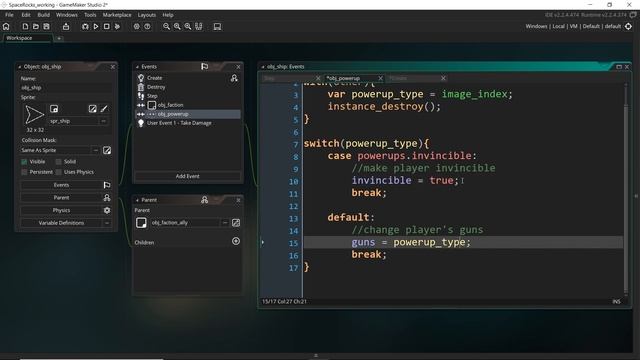This screenshot has width=640, height=360.
Task: Toggle the Visible checkbox
Action: [24, 162]
